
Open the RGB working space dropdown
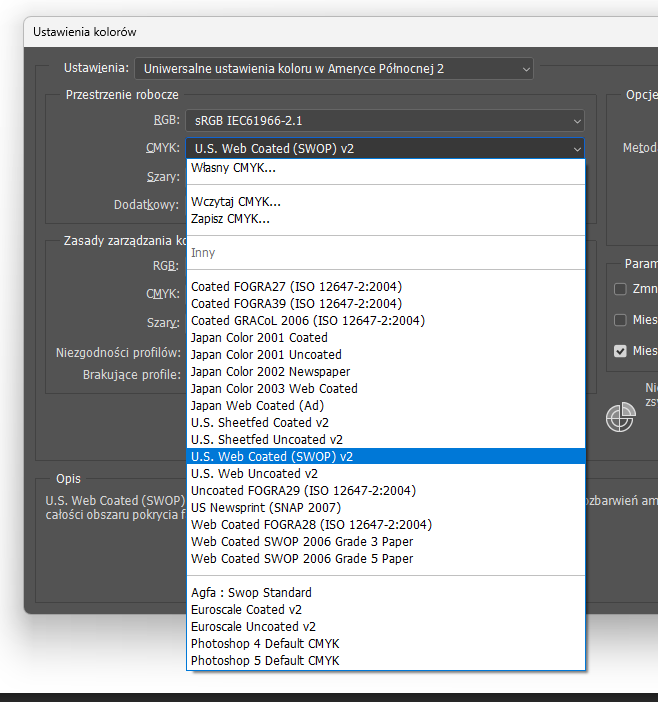point(385,121)
